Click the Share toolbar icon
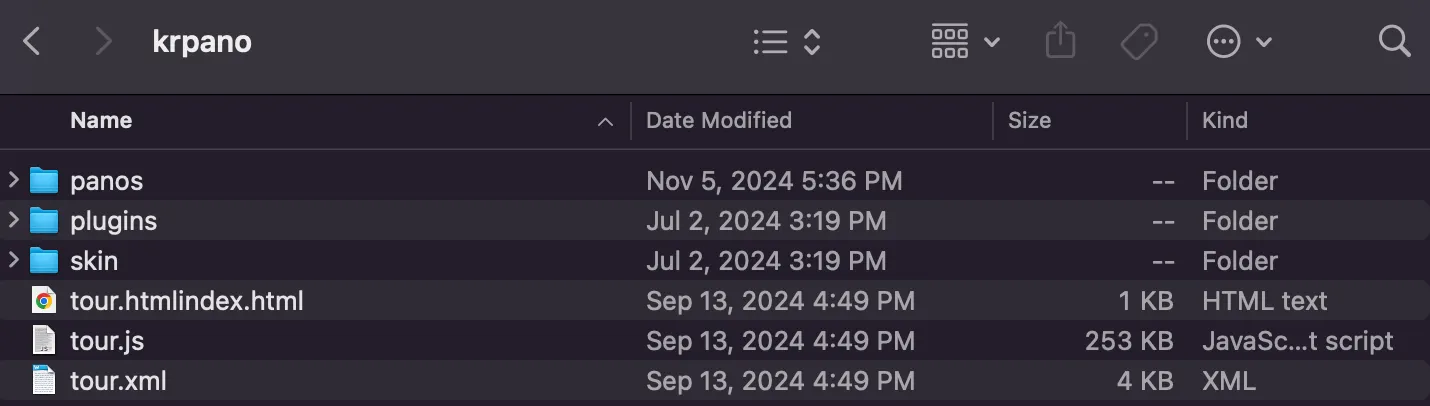 pos(1060,42)
